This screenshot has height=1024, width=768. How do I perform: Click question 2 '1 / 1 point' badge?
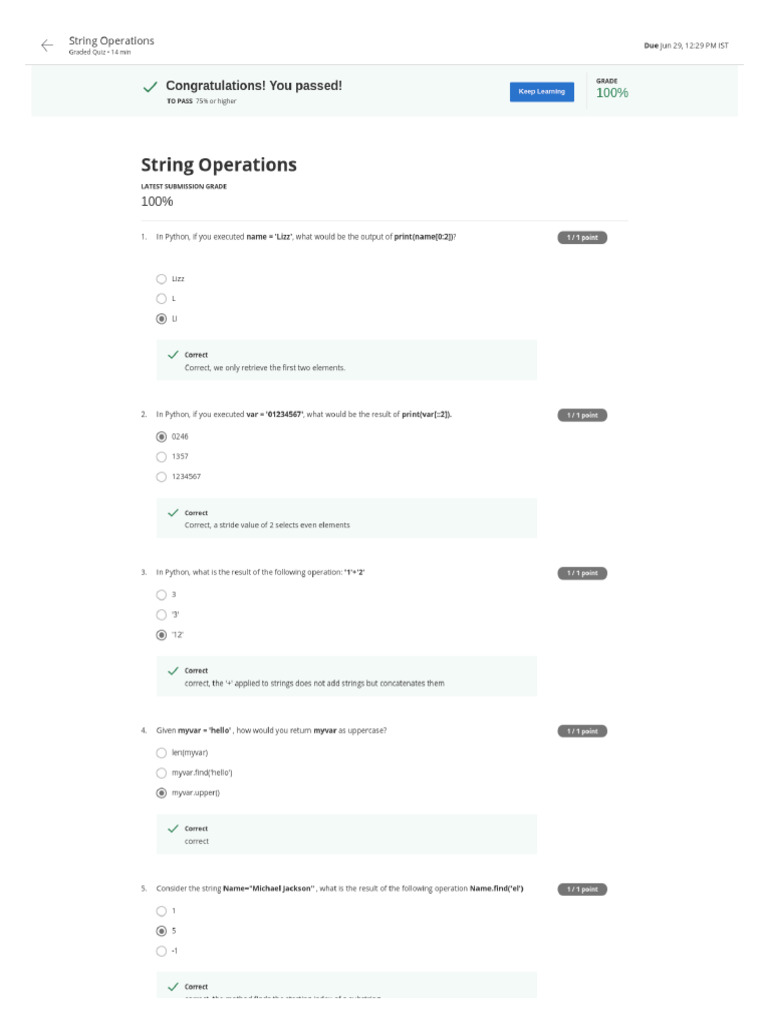click(x=582, y=415)
